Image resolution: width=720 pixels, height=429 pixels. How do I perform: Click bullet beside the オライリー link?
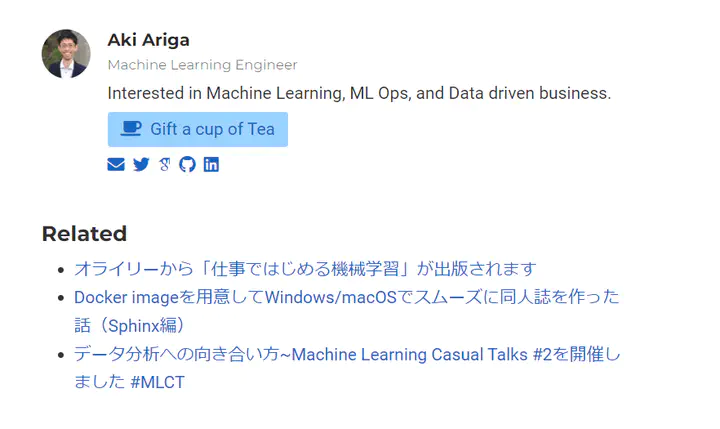click(61, 270)
